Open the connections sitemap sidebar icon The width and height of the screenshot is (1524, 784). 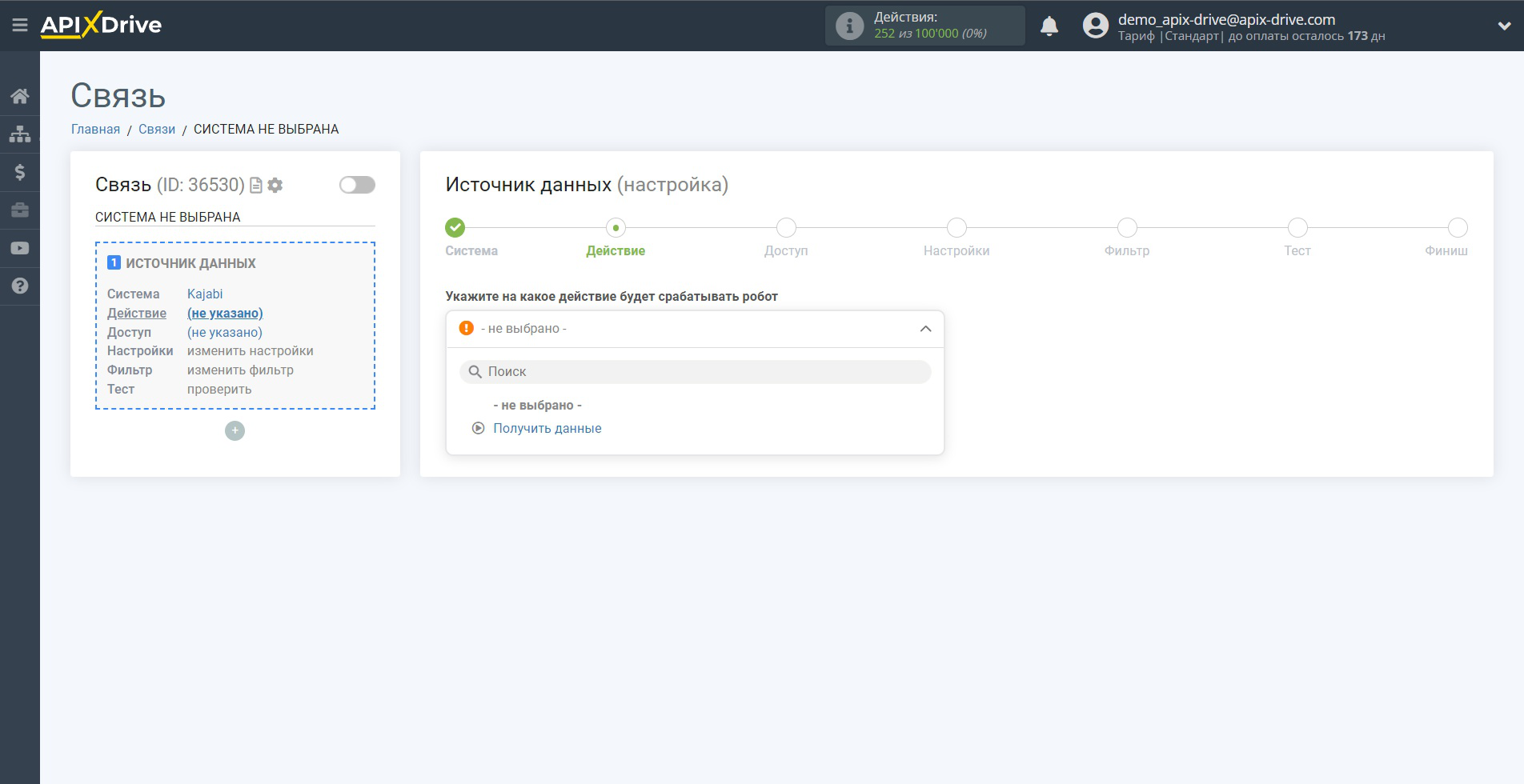[x=20, y=134]
